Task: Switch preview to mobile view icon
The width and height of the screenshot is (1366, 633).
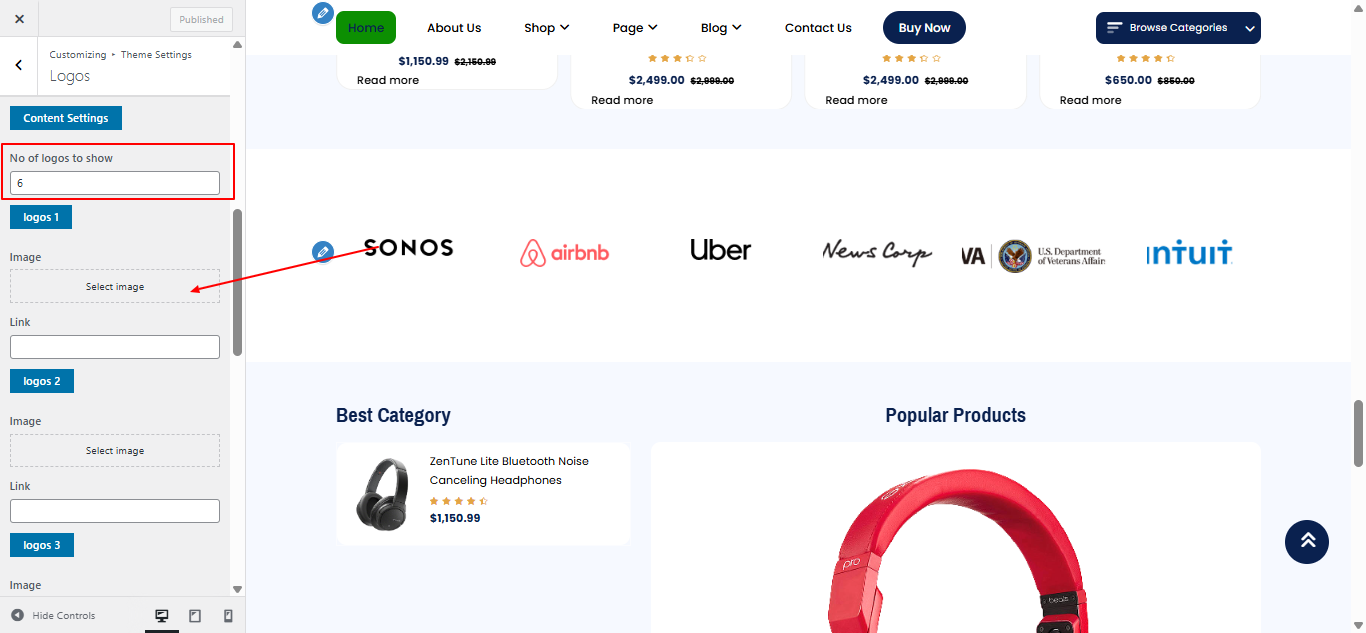Action: click(x=228, y=615)
